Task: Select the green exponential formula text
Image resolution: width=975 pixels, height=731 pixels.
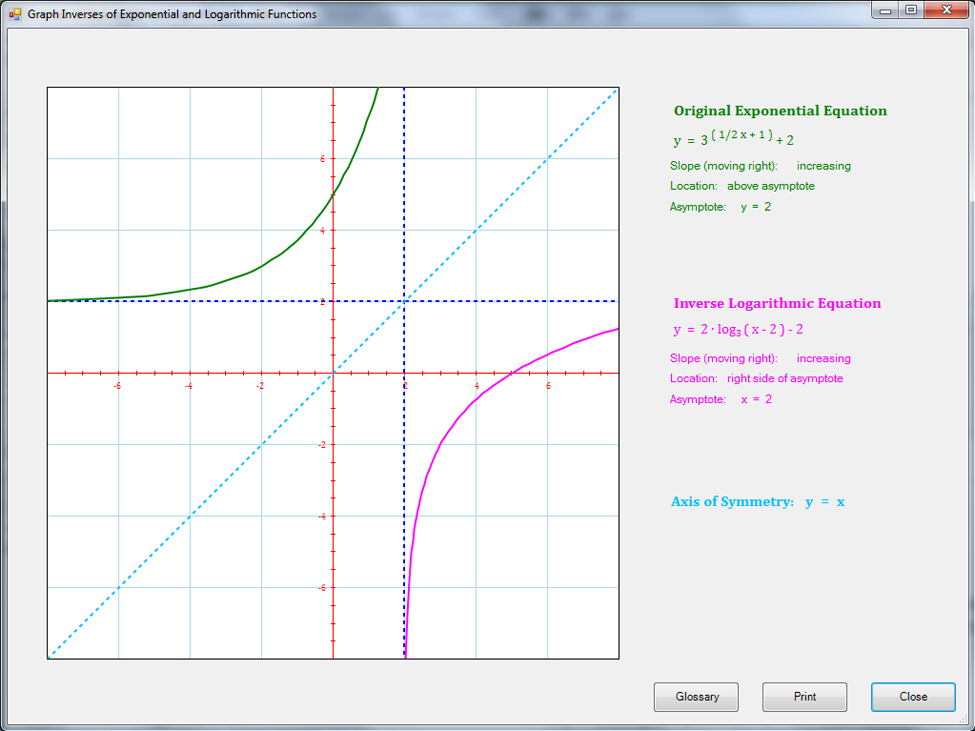Action: point(733,139)
